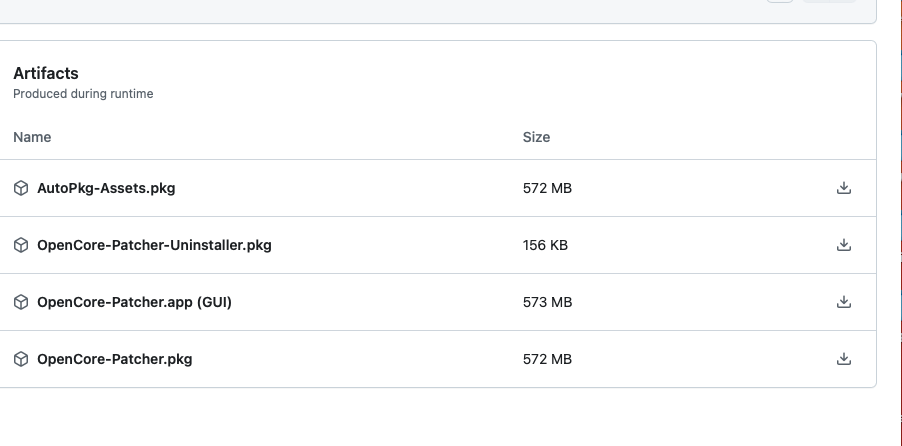Click the 'Produced during runtime' subtitle

83,94
